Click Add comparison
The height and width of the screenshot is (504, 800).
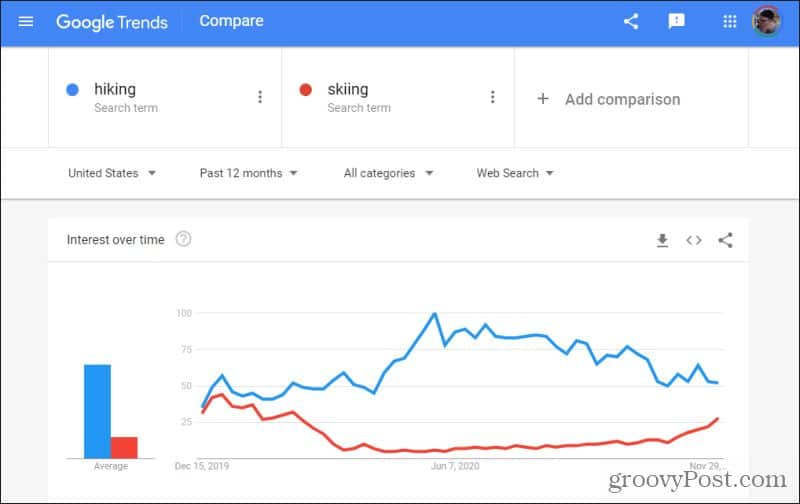click(x=608, y=99)
